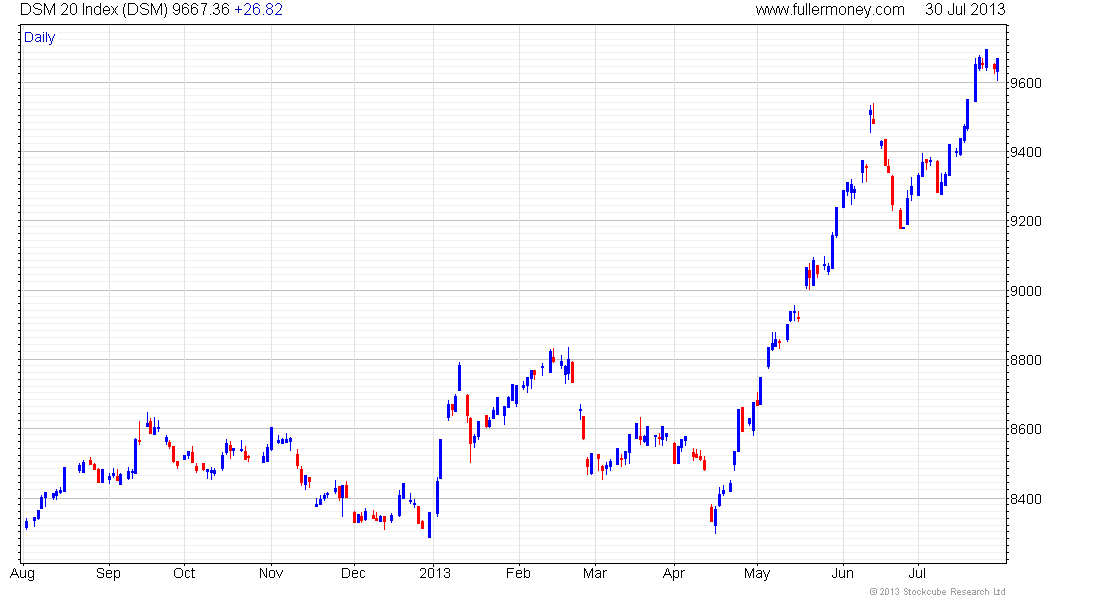
Task: Click the Feb label on the time axis
Action: coord(518,573)
